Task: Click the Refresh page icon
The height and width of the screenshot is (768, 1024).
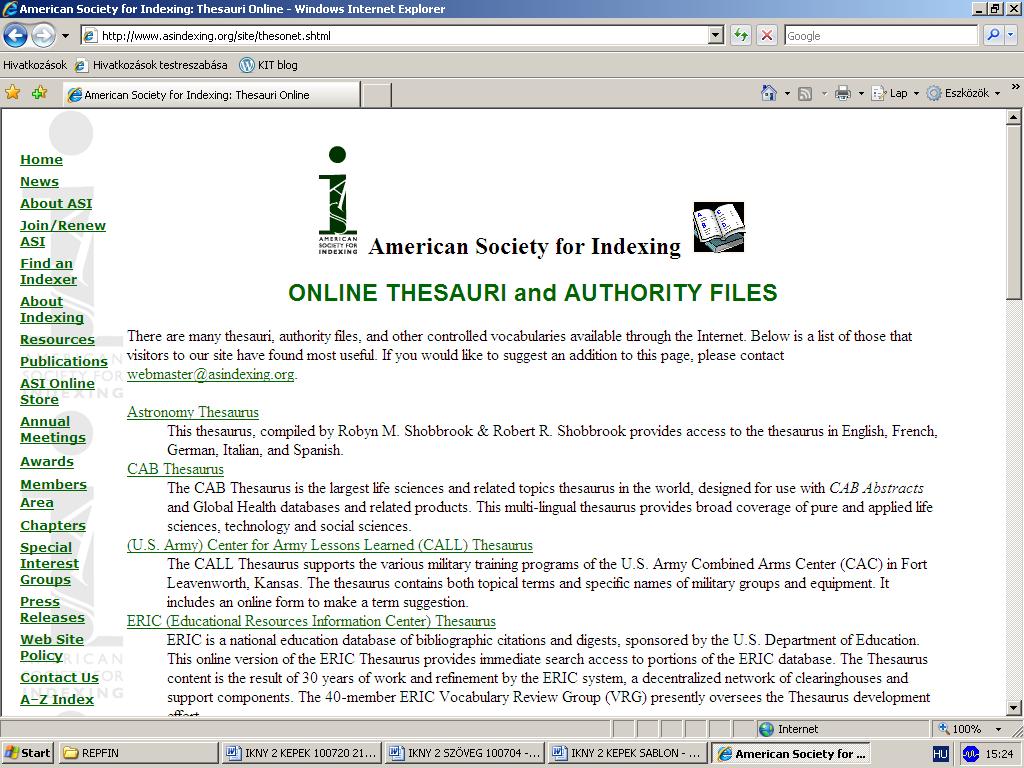Action: click(741, 35)
